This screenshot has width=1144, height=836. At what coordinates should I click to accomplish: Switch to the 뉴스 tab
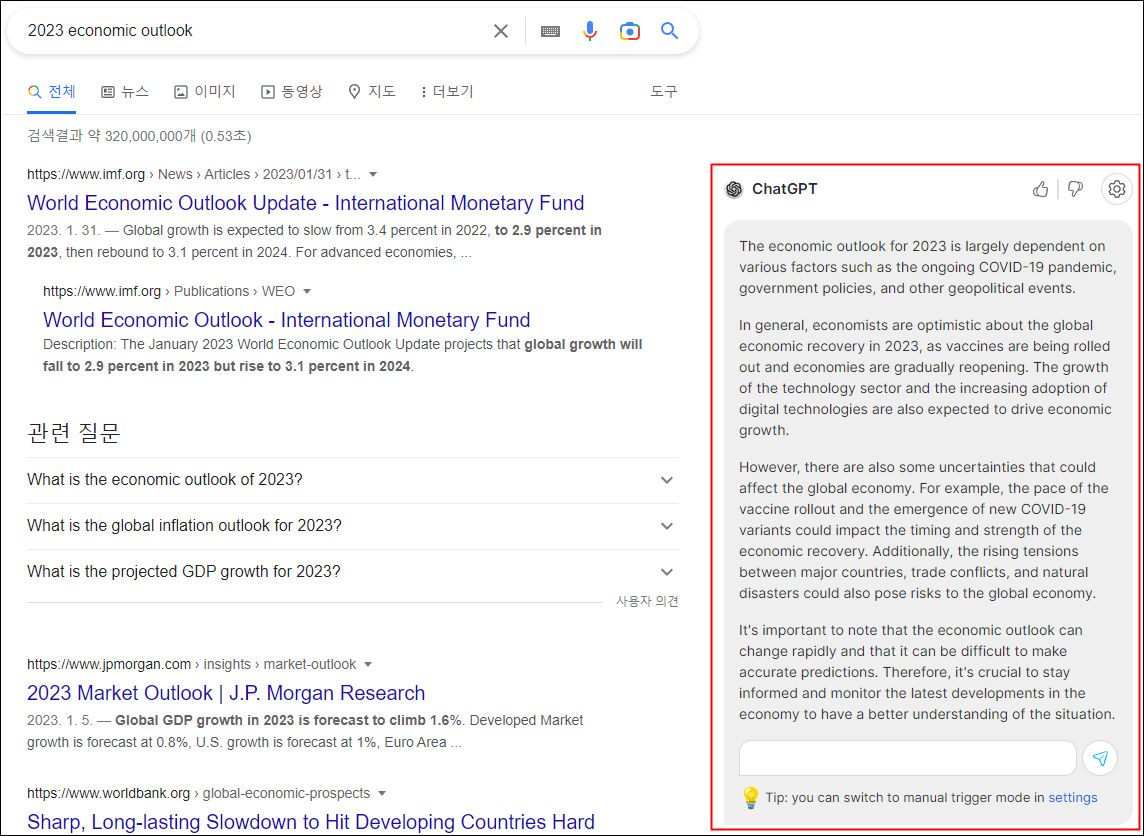click(x=125, y=92)
